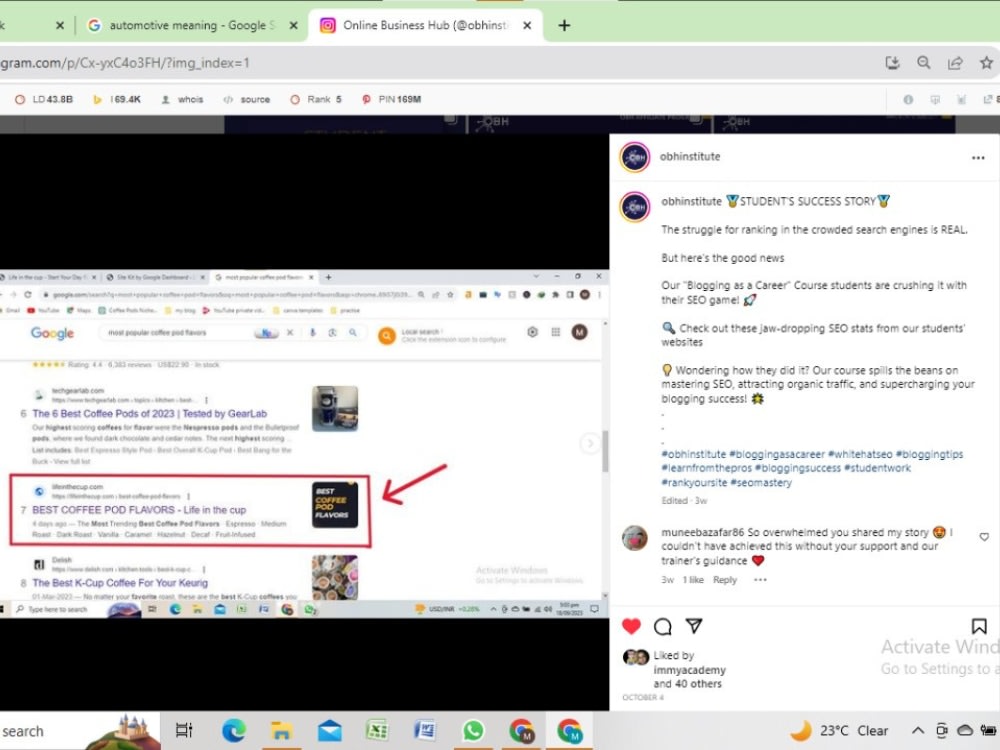Screen dimensions: 1000x750
Task: Open the muneebazafar86 username link
Action: [702, 533]
